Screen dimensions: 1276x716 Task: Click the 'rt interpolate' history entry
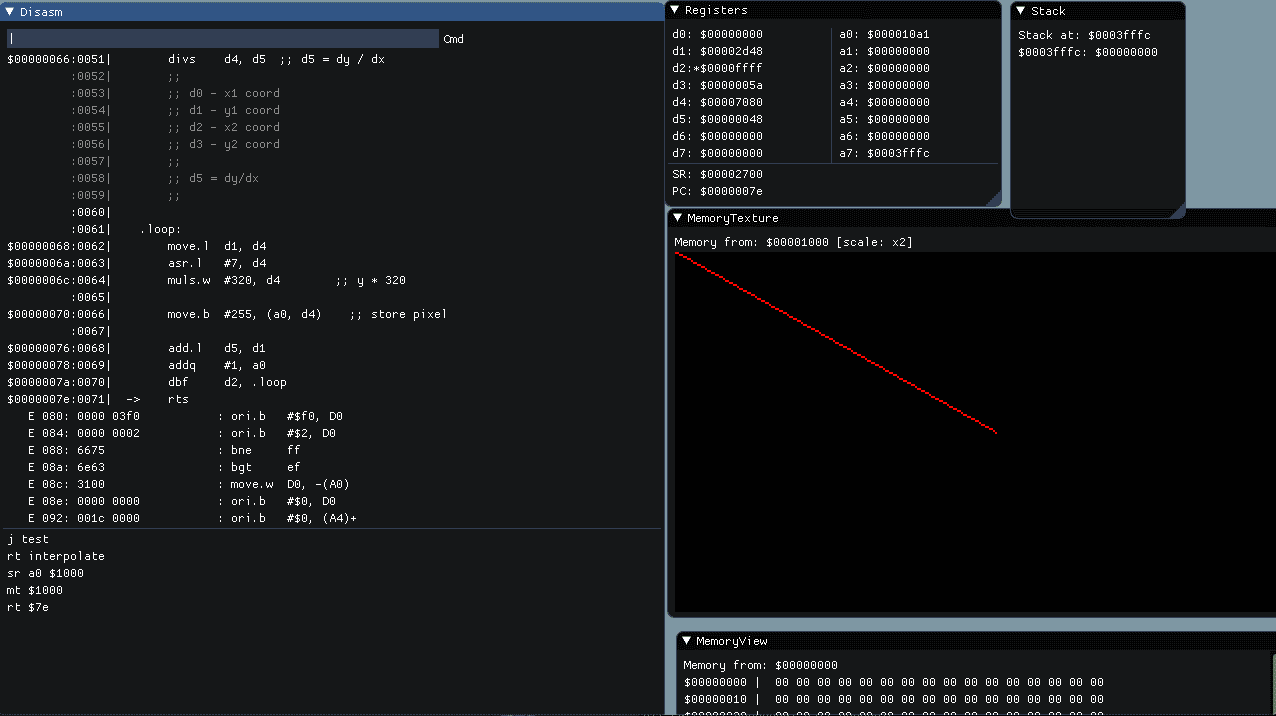[x=56, y=556]
